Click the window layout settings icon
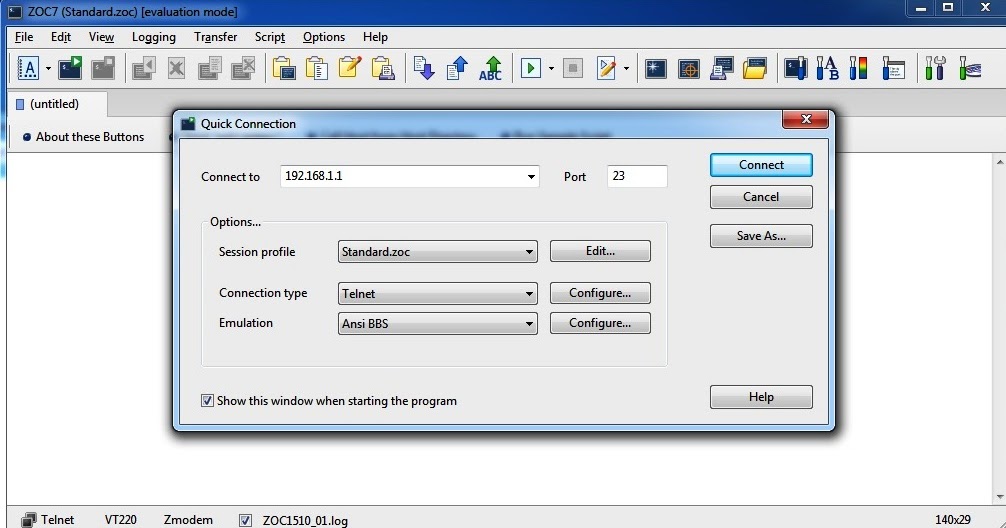The image size is (1006, 528). 893,68
